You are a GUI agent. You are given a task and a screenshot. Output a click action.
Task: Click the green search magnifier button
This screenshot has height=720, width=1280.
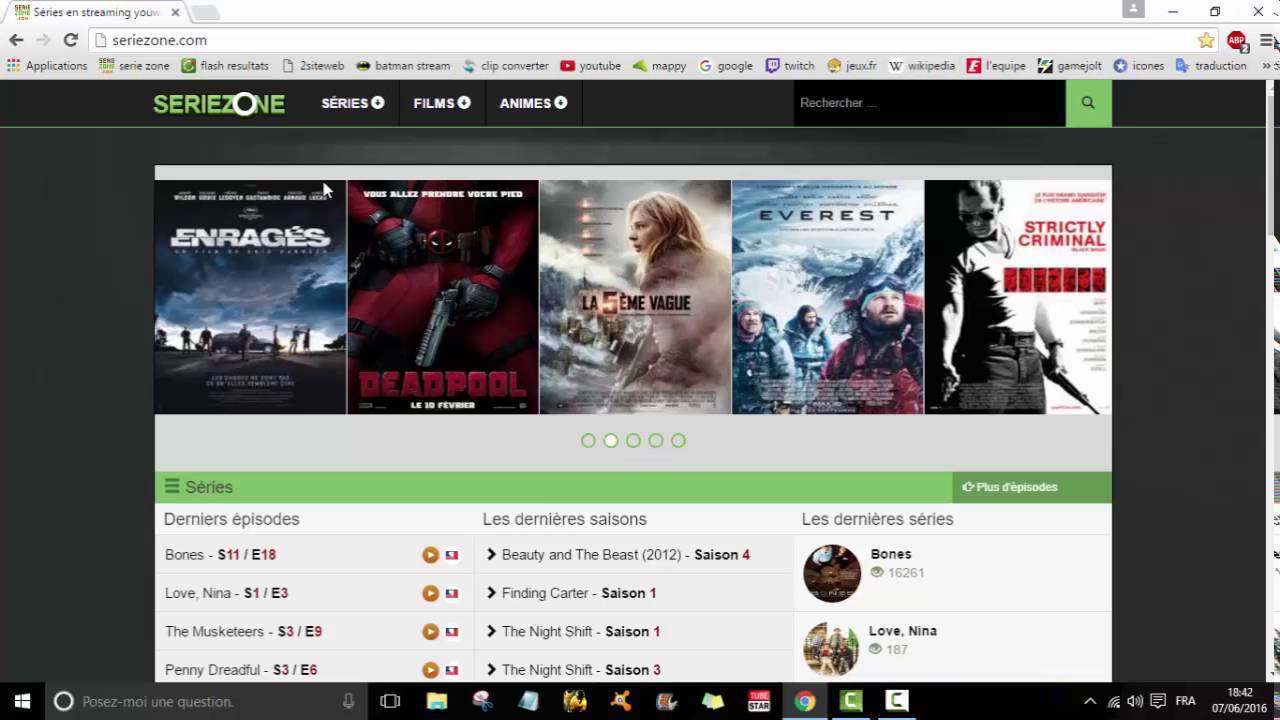[1088, 103]
